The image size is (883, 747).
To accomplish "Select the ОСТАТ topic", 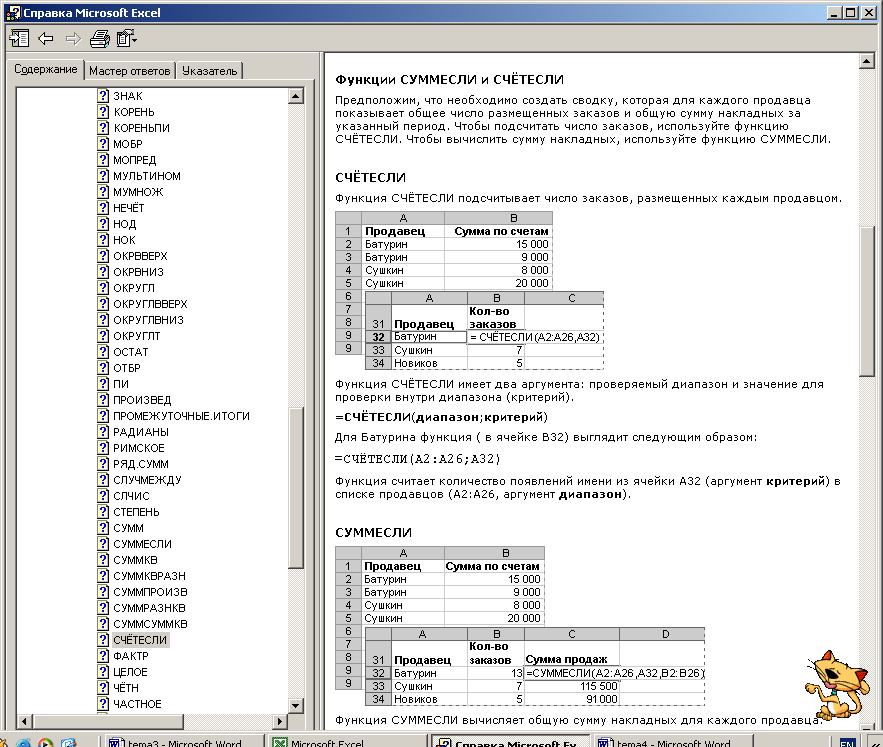I will [x=131, y=352].
